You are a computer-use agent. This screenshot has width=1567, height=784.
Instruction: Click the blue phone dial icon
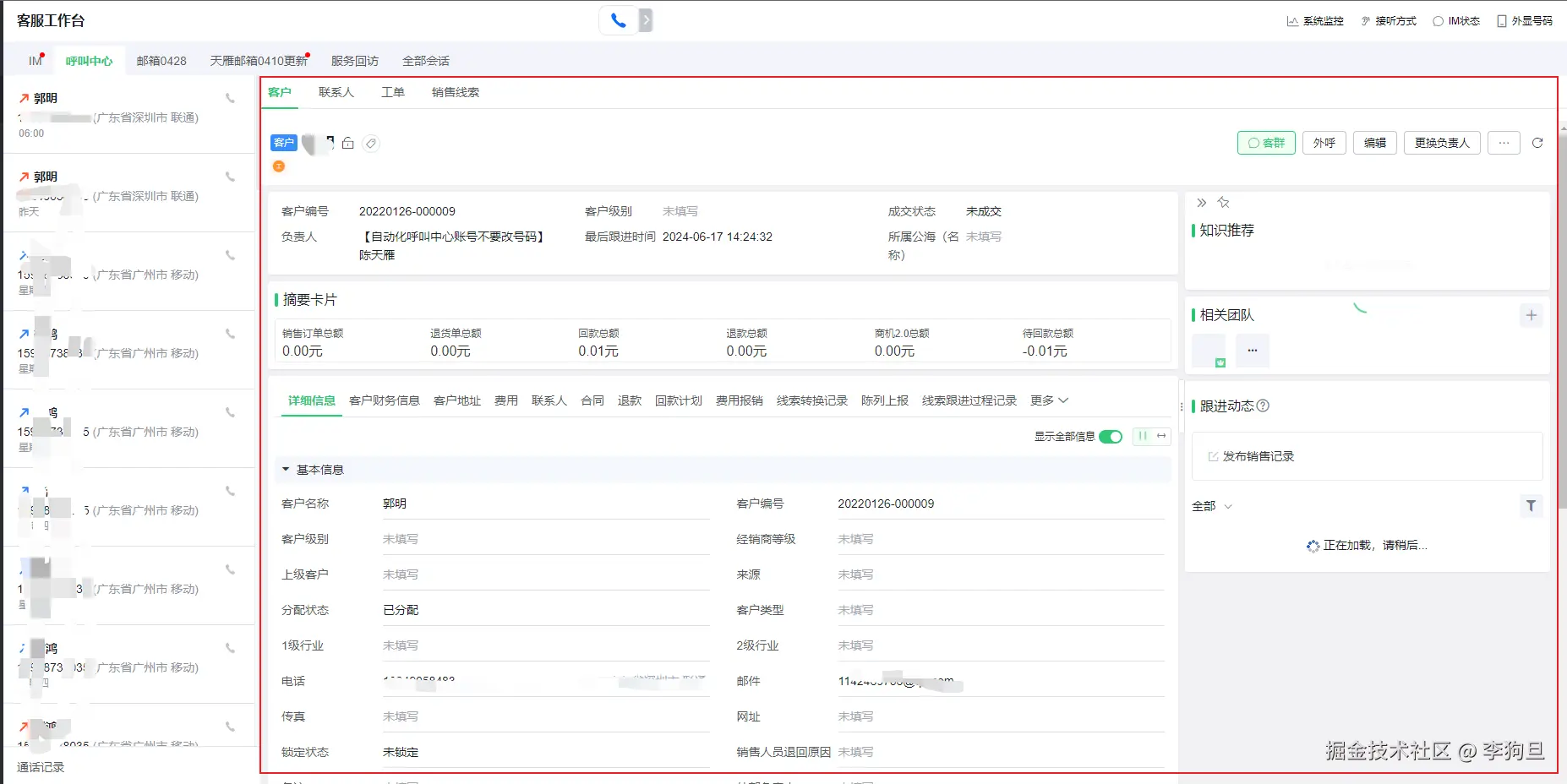(618, 20)
